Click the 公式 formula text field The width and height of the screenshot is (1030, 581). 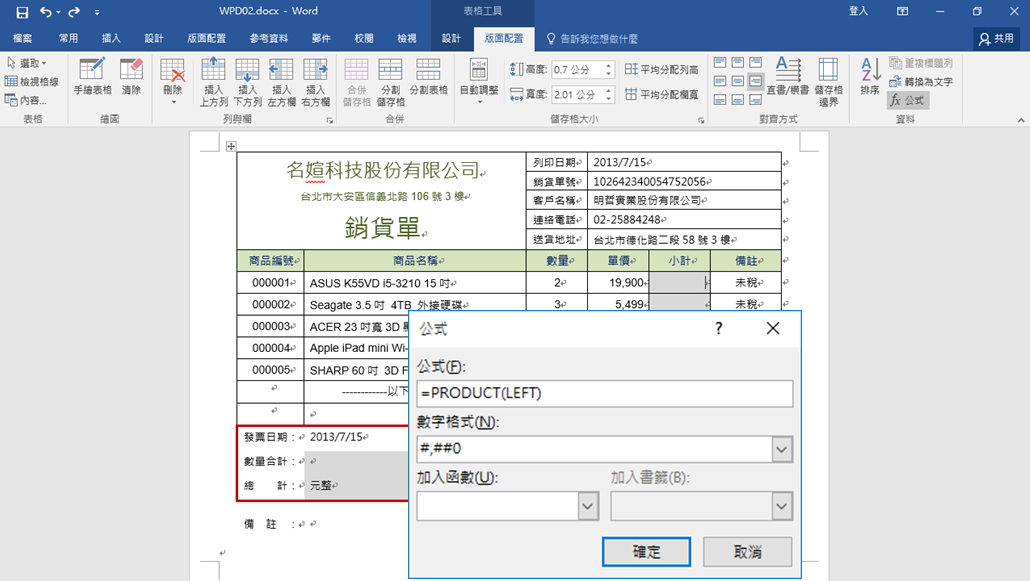coord(604,393)
